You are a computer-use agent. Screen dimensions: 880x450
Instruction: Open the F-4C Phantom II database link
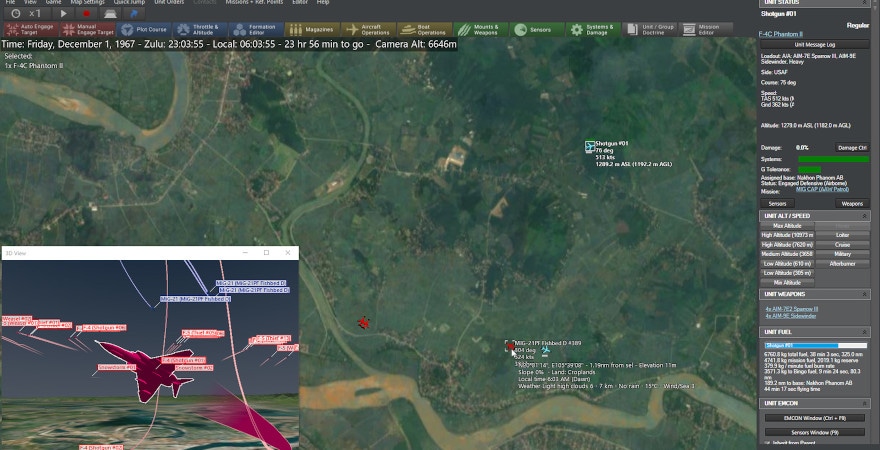coord(781,34)
